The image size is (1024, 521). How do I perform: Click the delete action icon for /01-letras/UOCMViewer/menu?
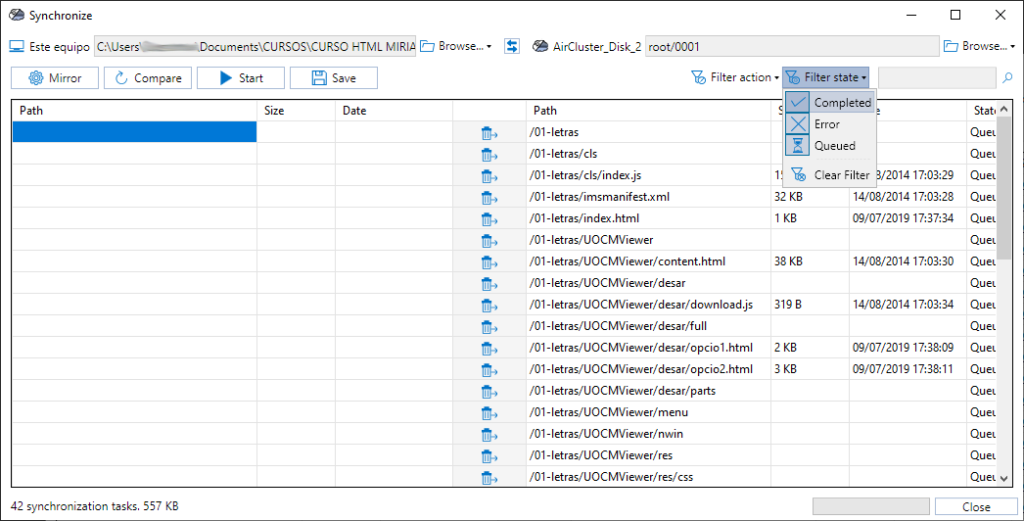pos(488,413)
